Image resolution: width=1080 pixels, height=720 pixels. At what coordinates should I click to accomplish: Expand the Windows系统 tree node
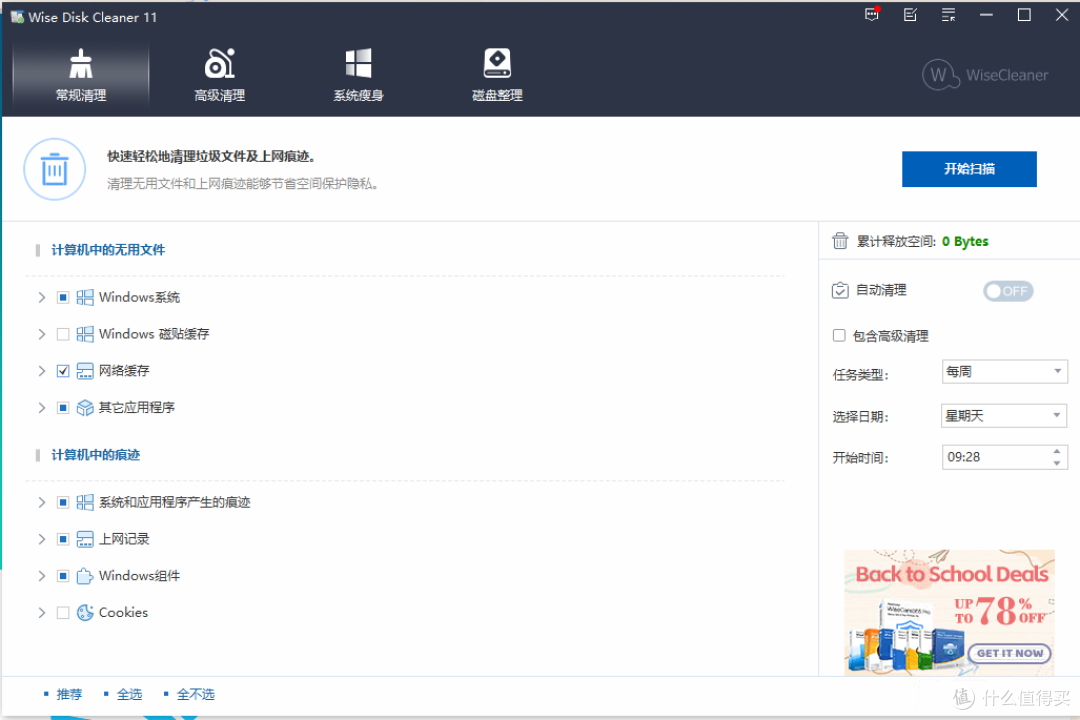[x=41, y=298]
